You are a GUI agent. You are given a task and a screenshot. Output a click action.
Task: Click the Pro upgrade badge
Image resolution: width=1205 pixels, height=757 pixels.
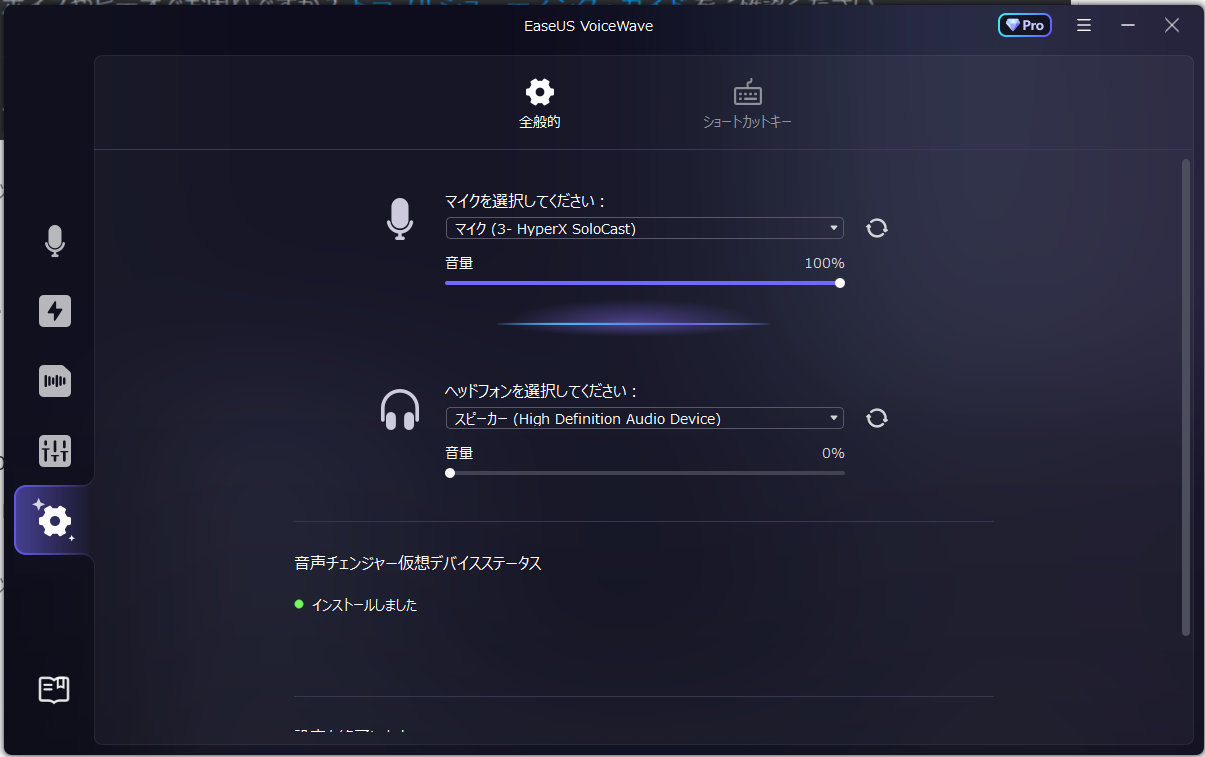pyautogui.click(x=1024, y=24)
